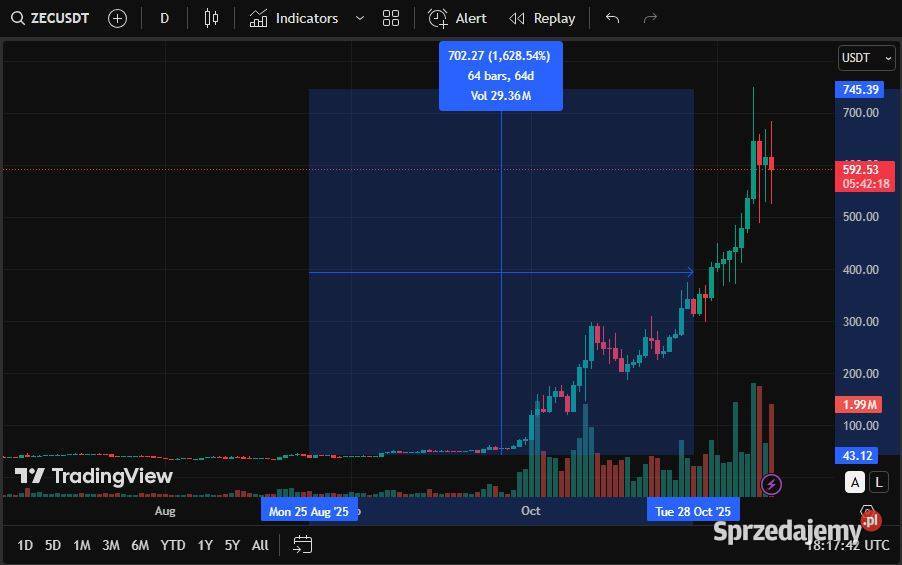
Task: Click the add symbol plus icon
Action: click(117, 18)
